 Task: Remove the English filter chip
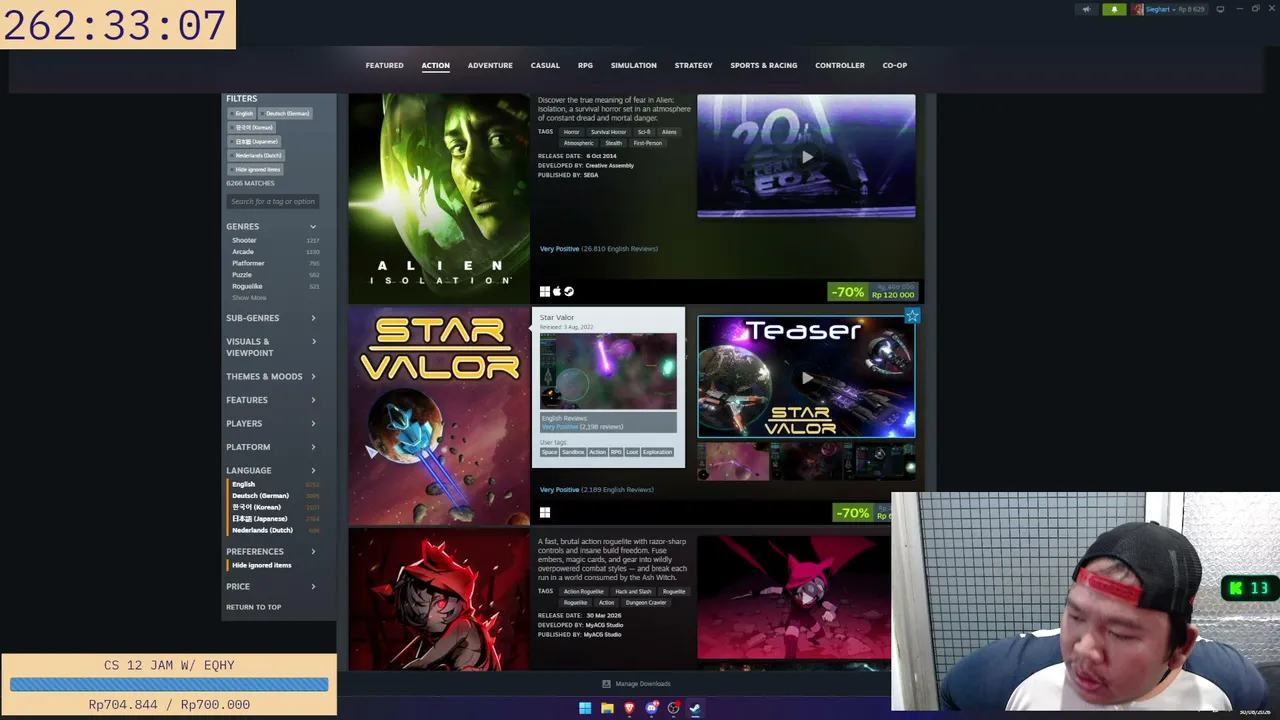[243, 113]
